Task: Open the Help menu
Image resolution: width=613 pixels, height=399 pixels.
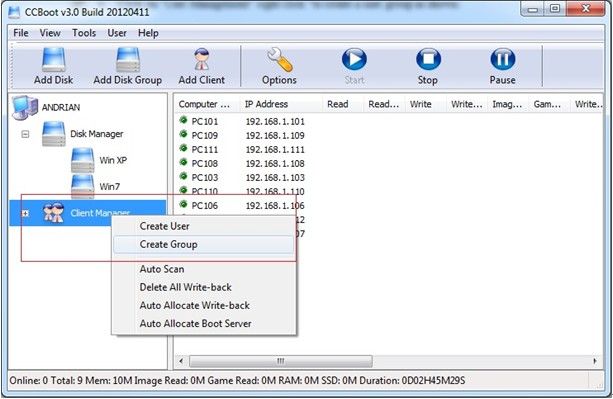Action: [148, 33]
